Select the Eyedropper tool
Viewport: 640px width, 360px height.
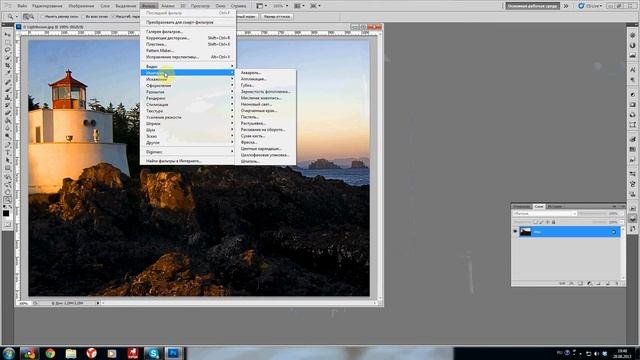click(7, 73)
